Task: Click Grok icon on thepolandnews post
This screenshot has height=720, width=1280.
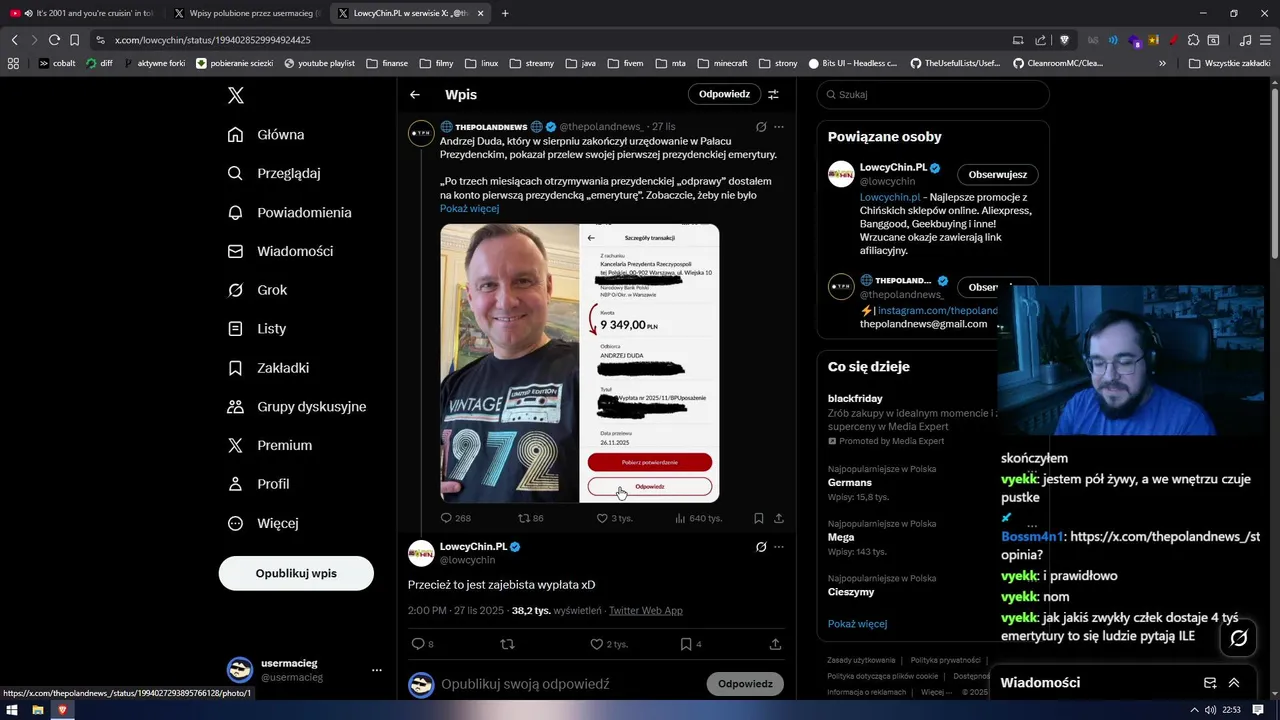Action: click(x=761, y=127)
